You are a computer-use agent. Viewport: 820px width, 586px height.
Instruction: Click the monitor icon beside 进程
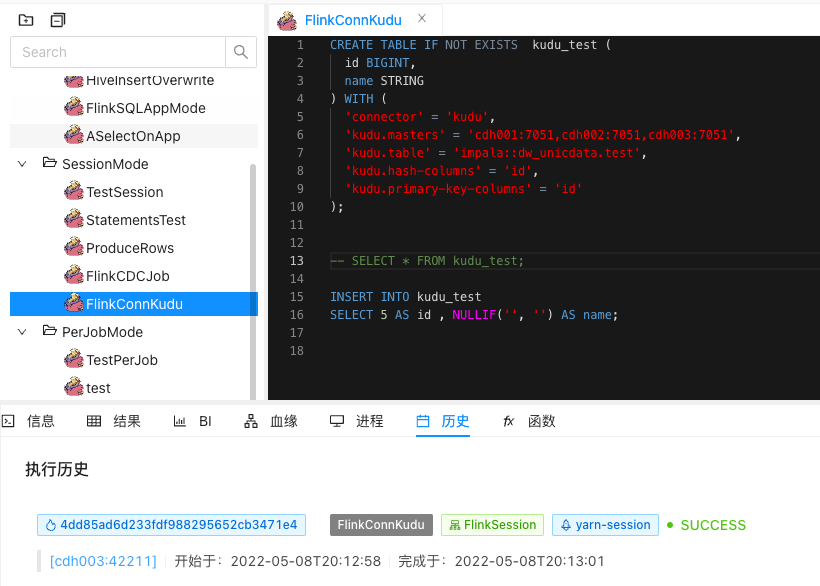(x=337, y=421)
